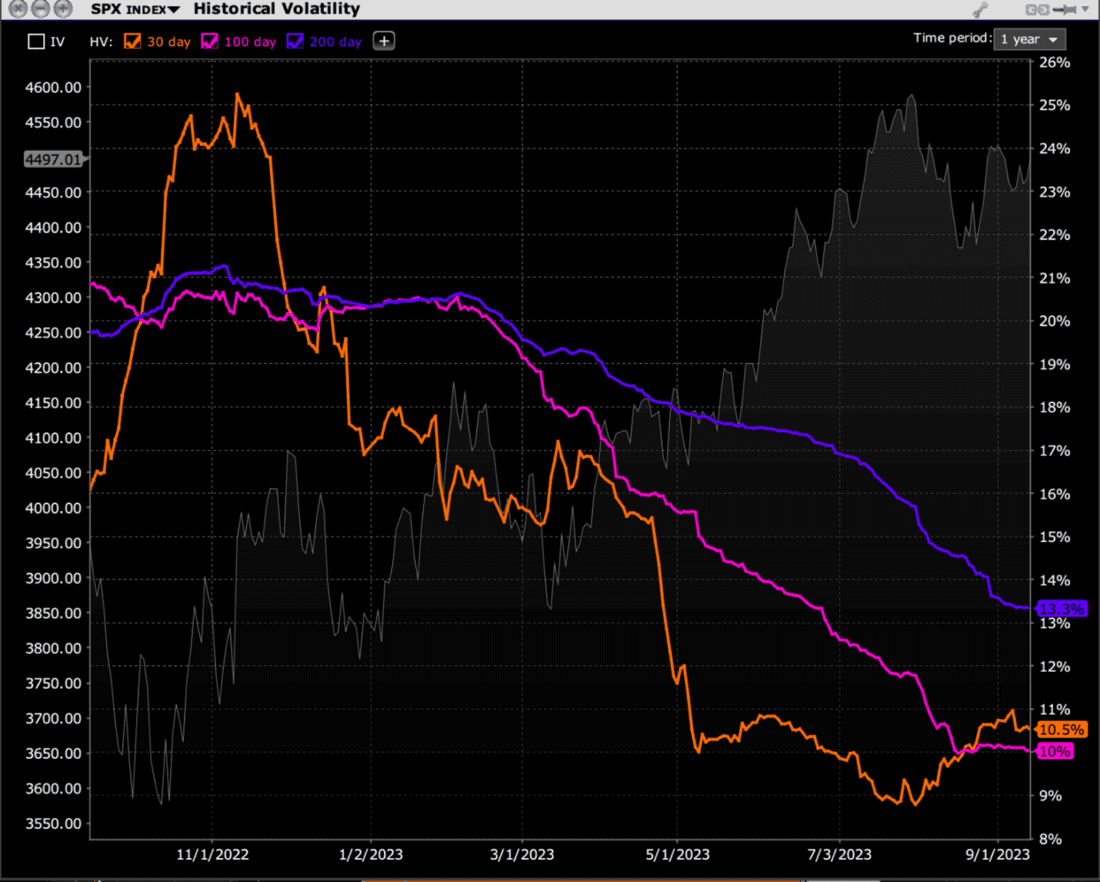Click the HV: label

102,42
